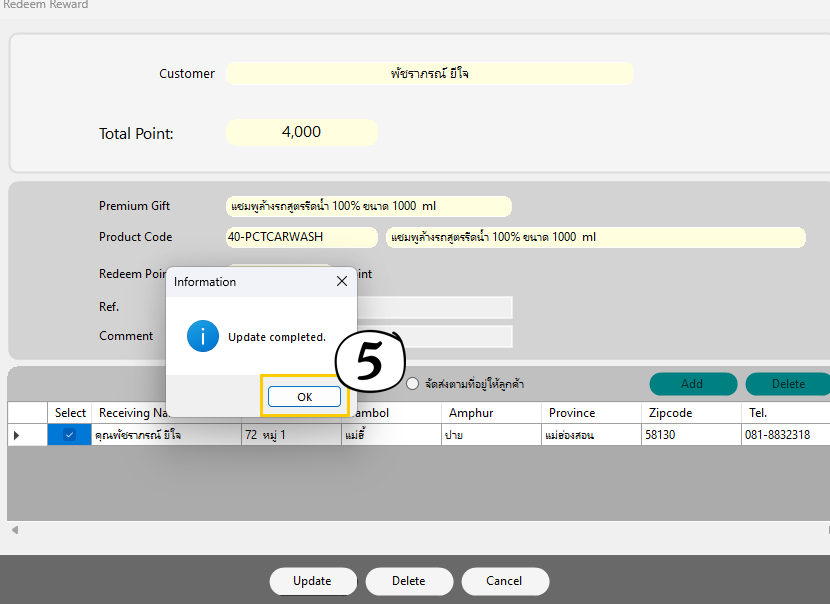Click the row pointer arrow indicator
Viewport: 830px width, 604px height.
click(16, 435)
